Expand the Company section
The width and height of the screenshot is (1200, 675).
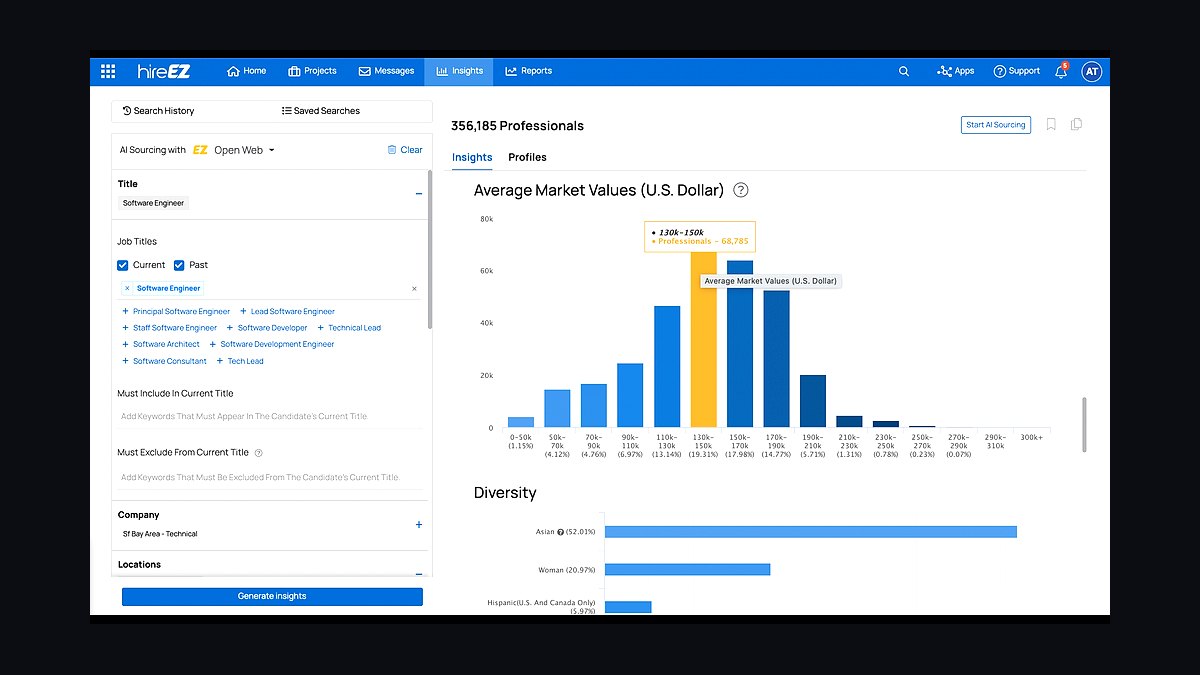coord(419,524)
